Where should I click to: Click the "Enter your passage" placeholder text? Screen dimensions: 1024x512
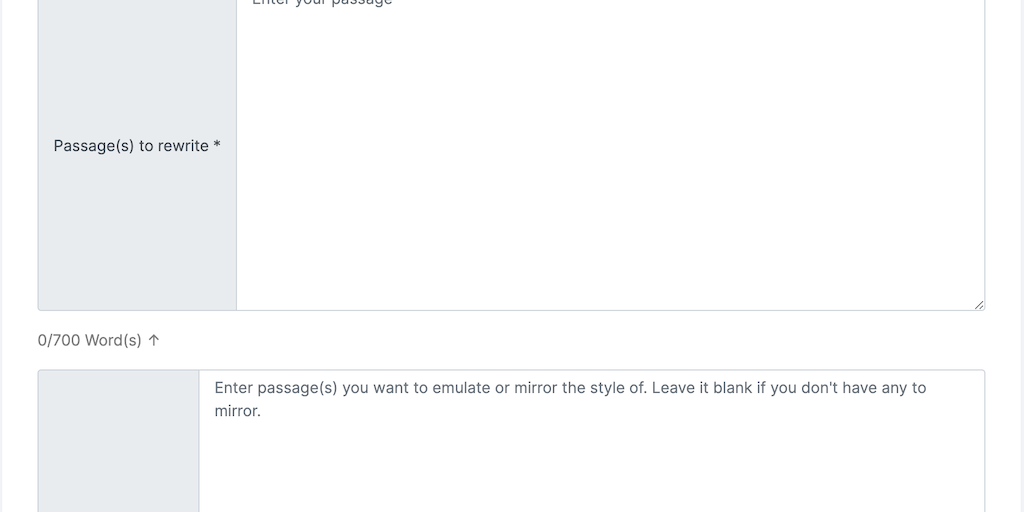[x=322, y=3]
